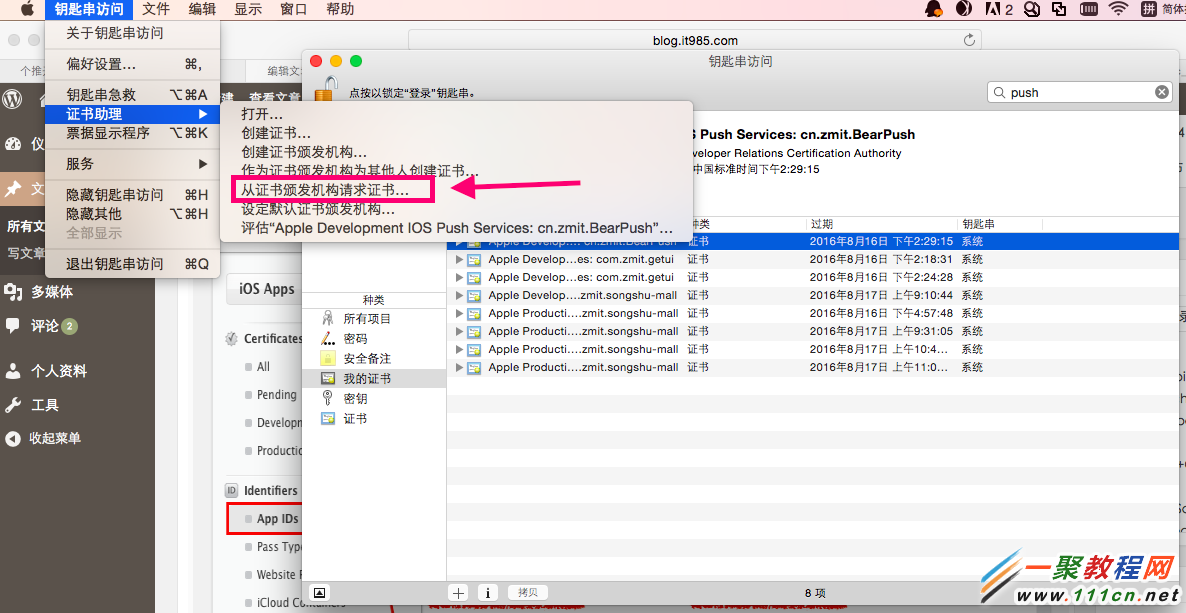The width and height of the screenshot is (1186, 613).
Task: Select certificate row expiring 上午10:4…
Action: pos(812,349)
